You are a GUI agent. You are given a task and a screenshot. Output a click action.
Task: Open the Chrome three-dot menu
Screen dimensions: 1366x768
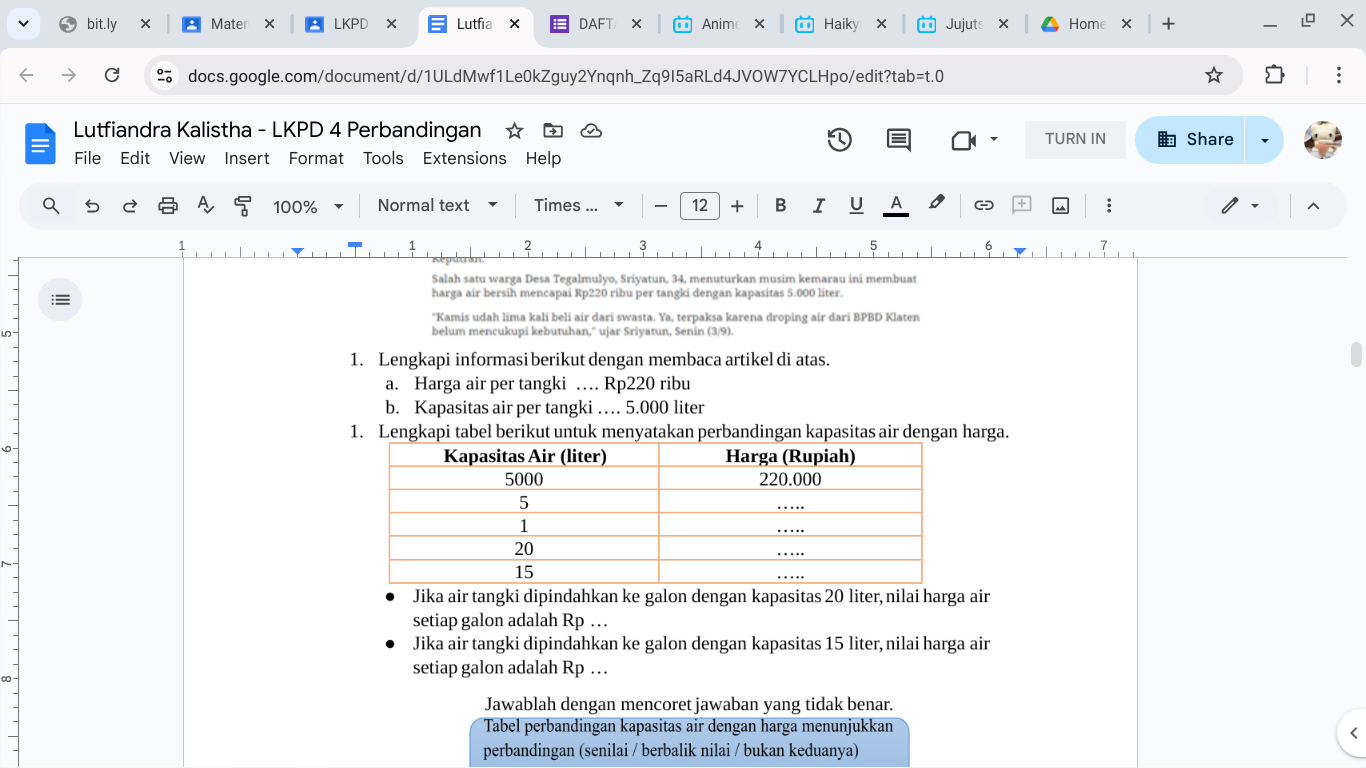click(1338, 75)
